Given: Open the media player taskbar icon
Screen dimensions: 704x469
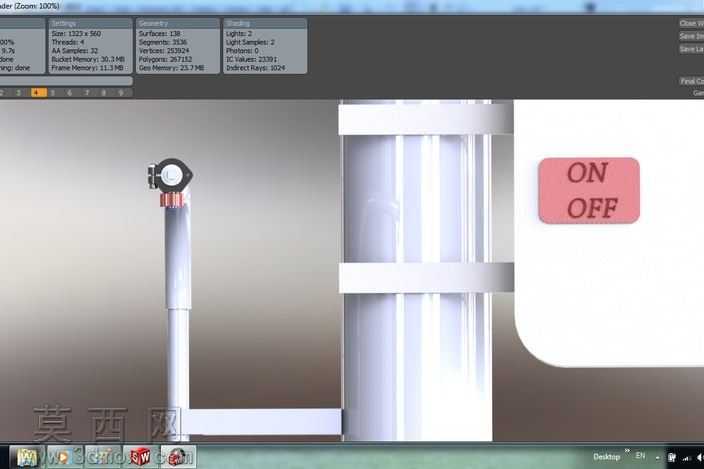Looking at the screenshot, I should tap(64, 457).
